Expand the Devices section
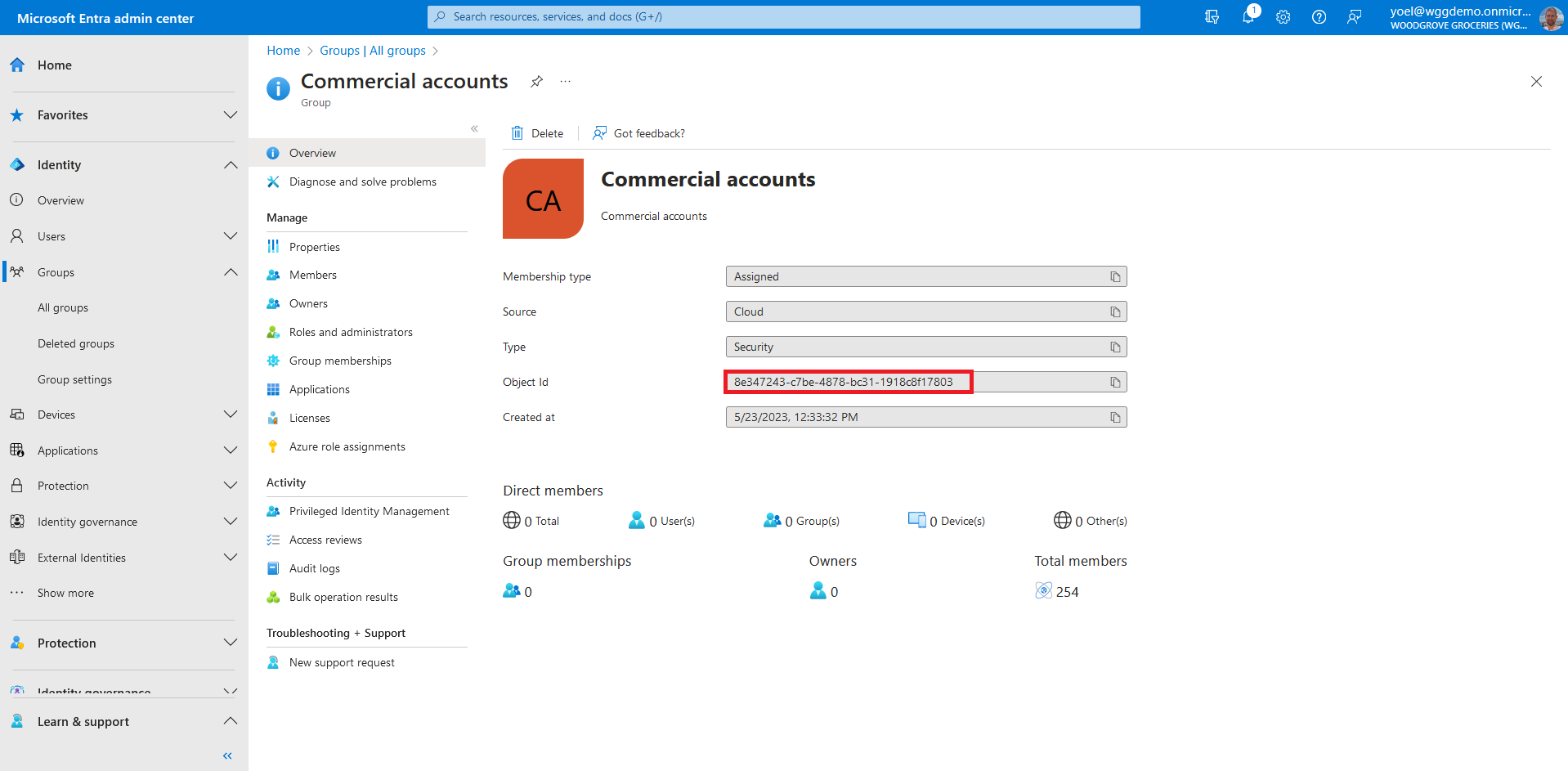This screenshot has width=1568, height=771. click(x=231, y=415)
